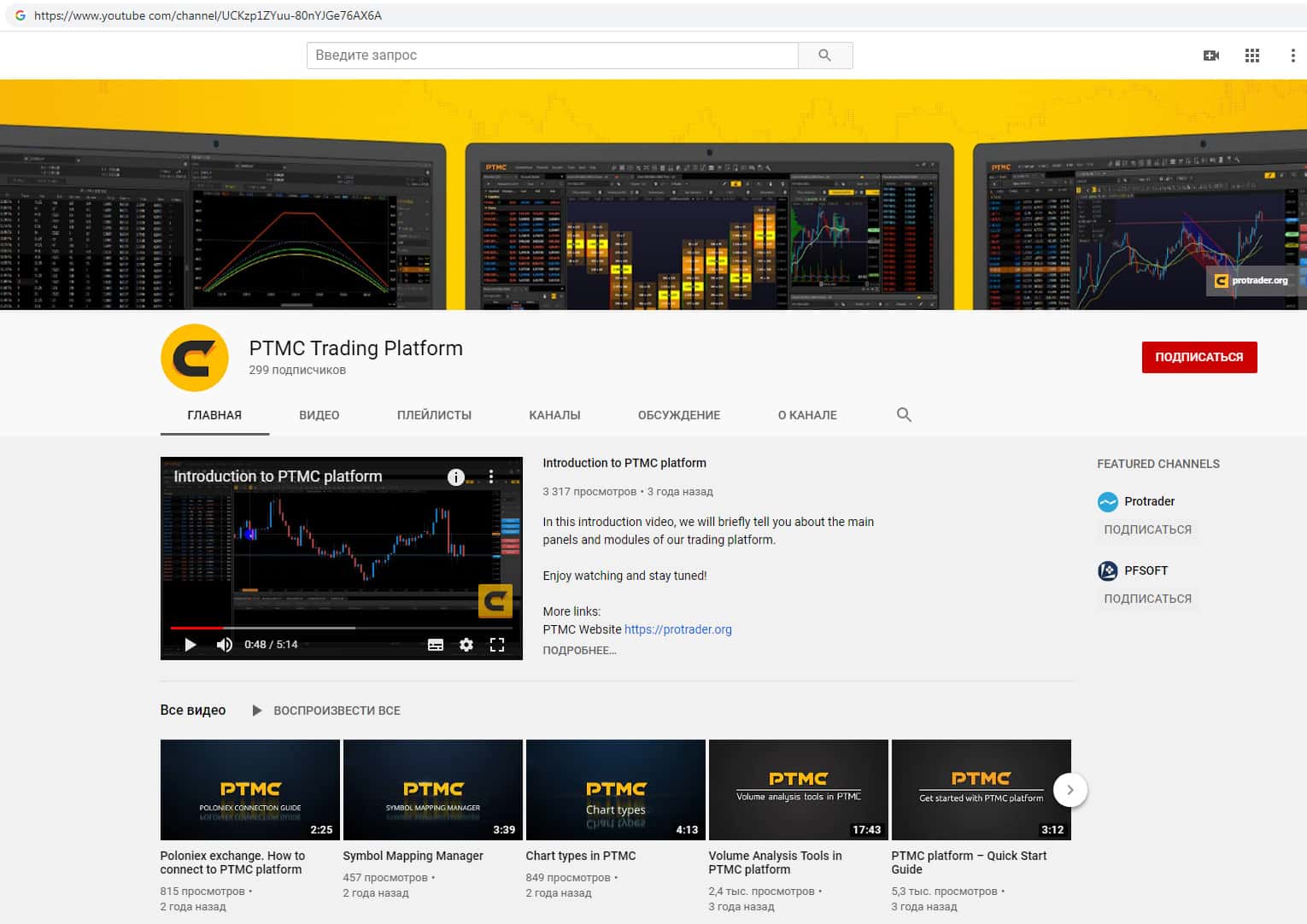Viewport: 1307px width, 924px height.
Task: Switch to the ГЛАВНАЯ tab
Action: tap(214, 416)
